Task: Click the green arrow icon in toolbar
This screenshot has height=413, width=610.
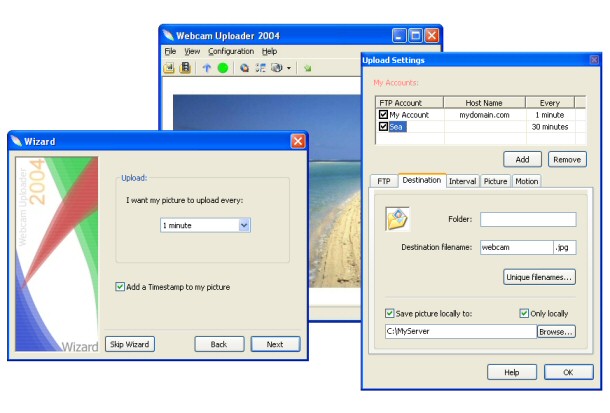Action: click(x=308, y=68)
